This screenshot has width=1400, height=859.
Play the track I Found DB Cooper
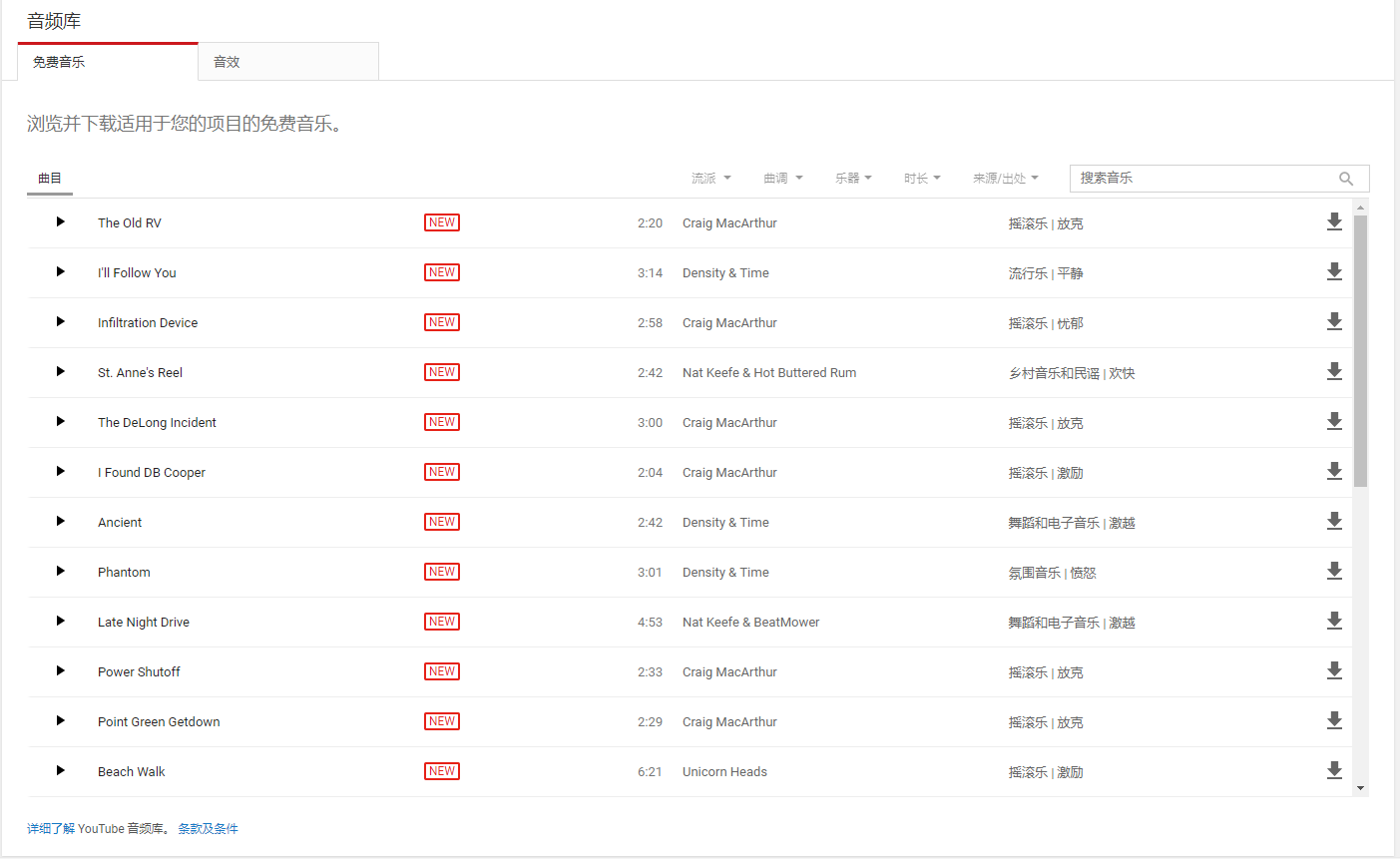click(61, 471)
